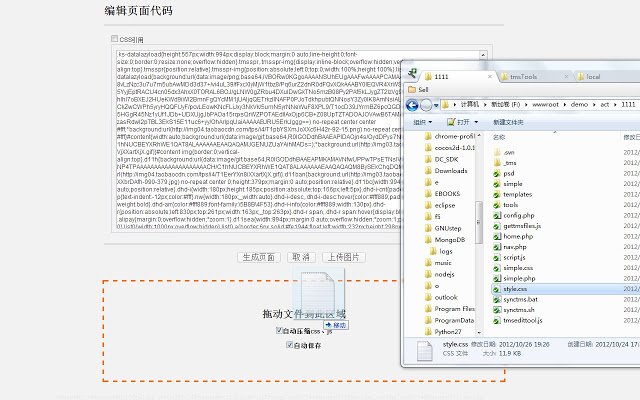Click the folder tree scroll-up arrow
Image resolution: width=640 pixels, height=400 pixels.
(479, 135)
